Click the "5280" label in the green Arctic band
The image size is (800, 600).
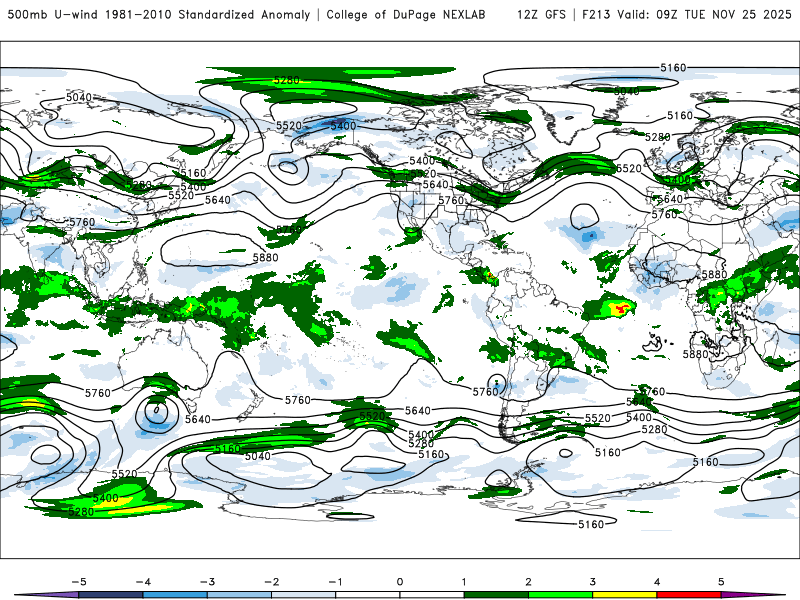[287, 80]
